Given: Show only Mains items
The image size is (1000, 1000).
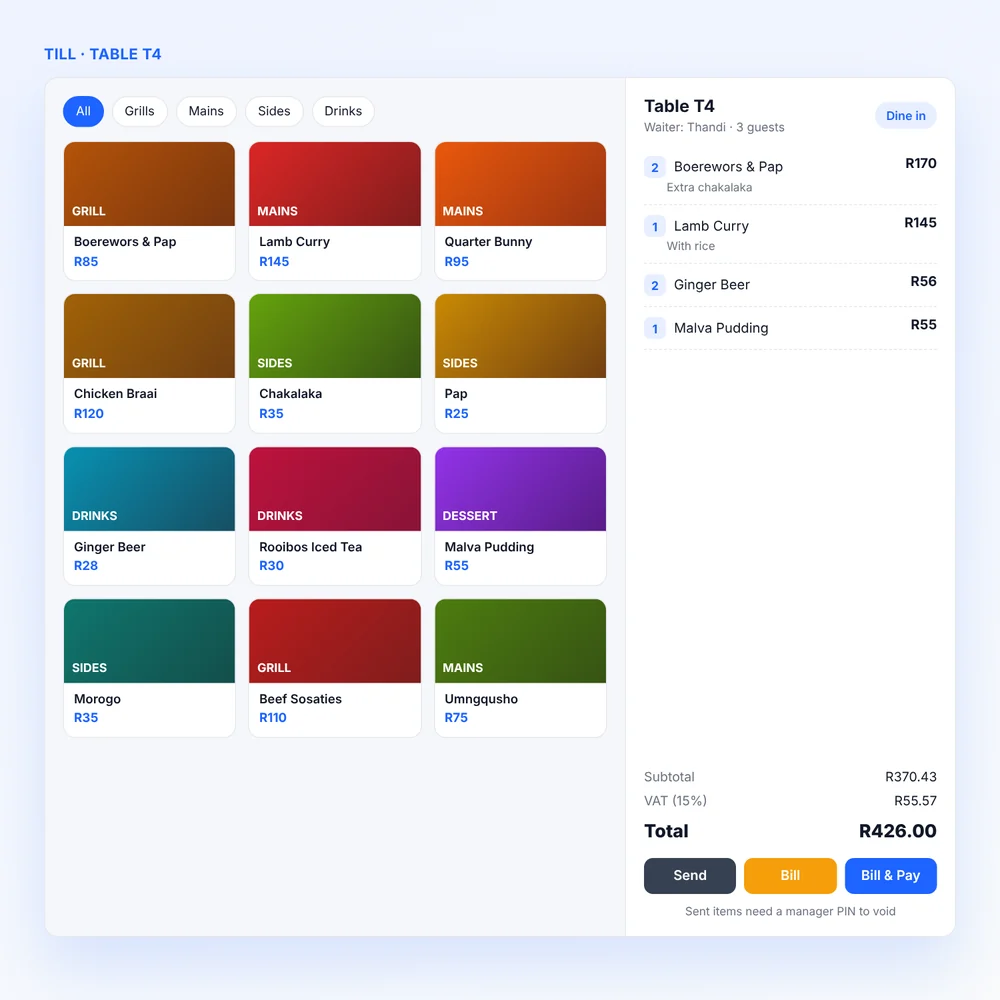Looking at the screenshot, I should [x=206, y=111].
